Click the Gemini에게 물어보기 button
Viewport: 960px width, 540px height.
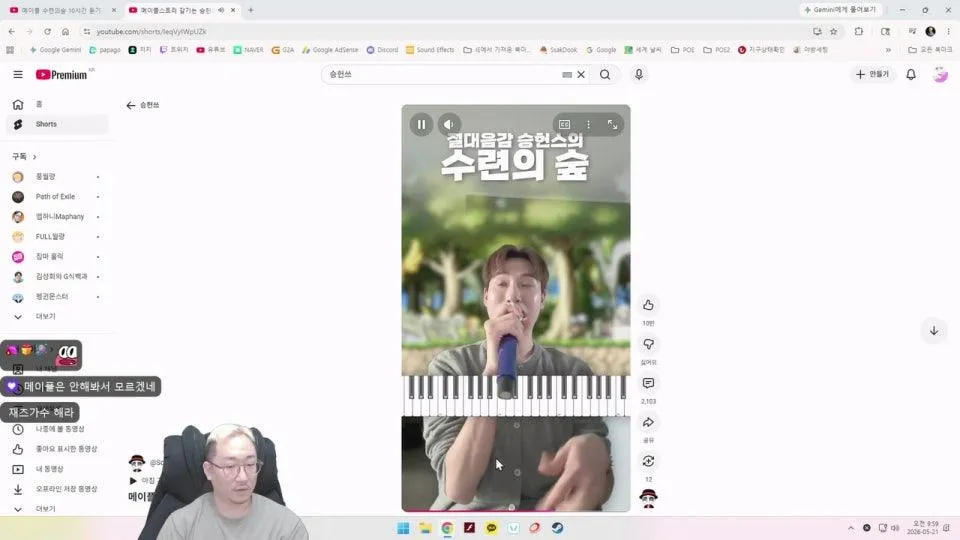click(840, 10)
